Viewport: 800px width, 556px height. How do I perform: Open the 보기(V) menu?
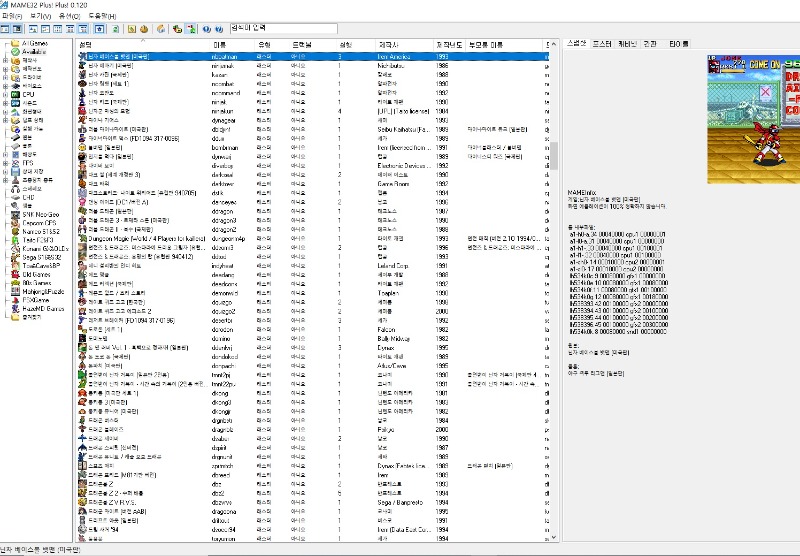[40, 16]
